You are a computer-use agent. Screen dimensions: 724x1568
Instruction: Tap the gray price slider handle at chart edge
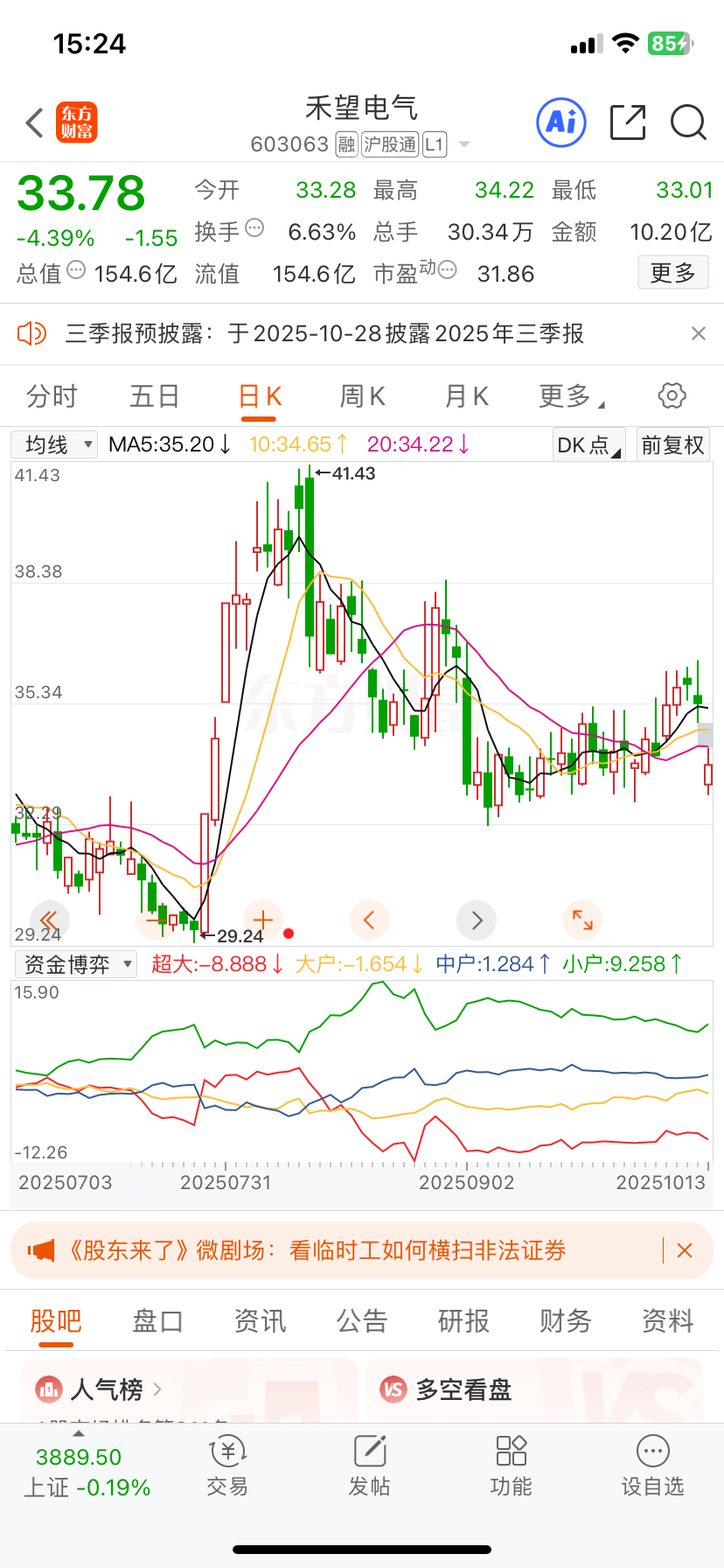coord(706,735)
